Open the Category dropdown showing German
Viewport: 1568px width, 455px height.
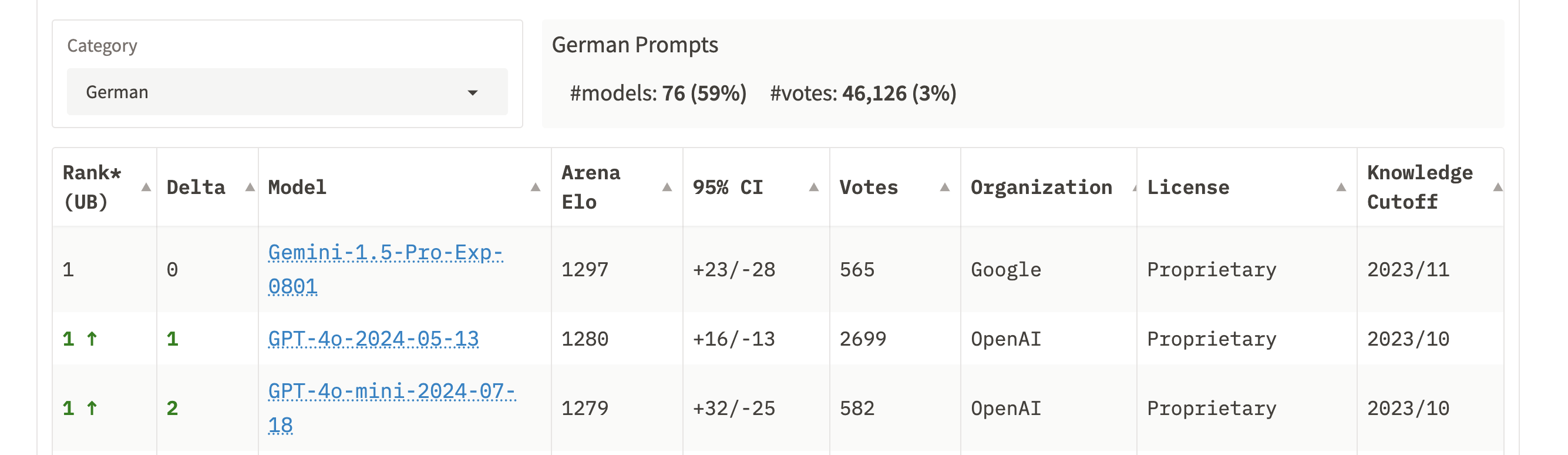coord(287,92)
